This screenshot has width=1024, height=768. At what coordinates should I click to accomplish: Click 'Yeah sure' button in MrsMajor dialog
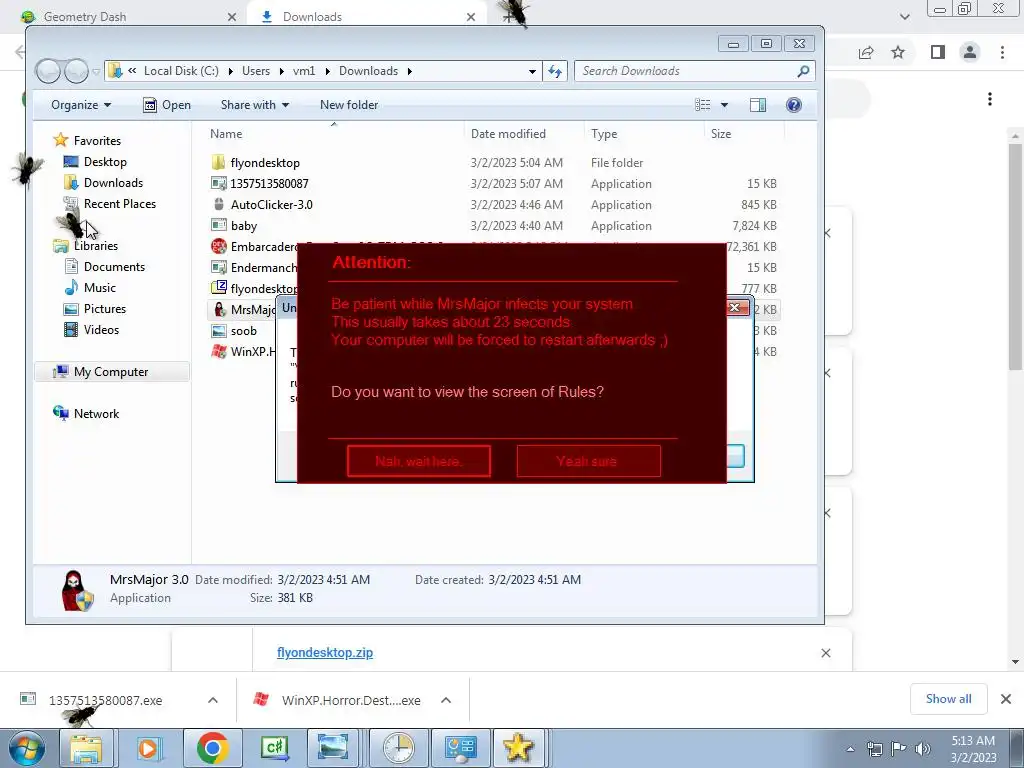coord(588,461)
